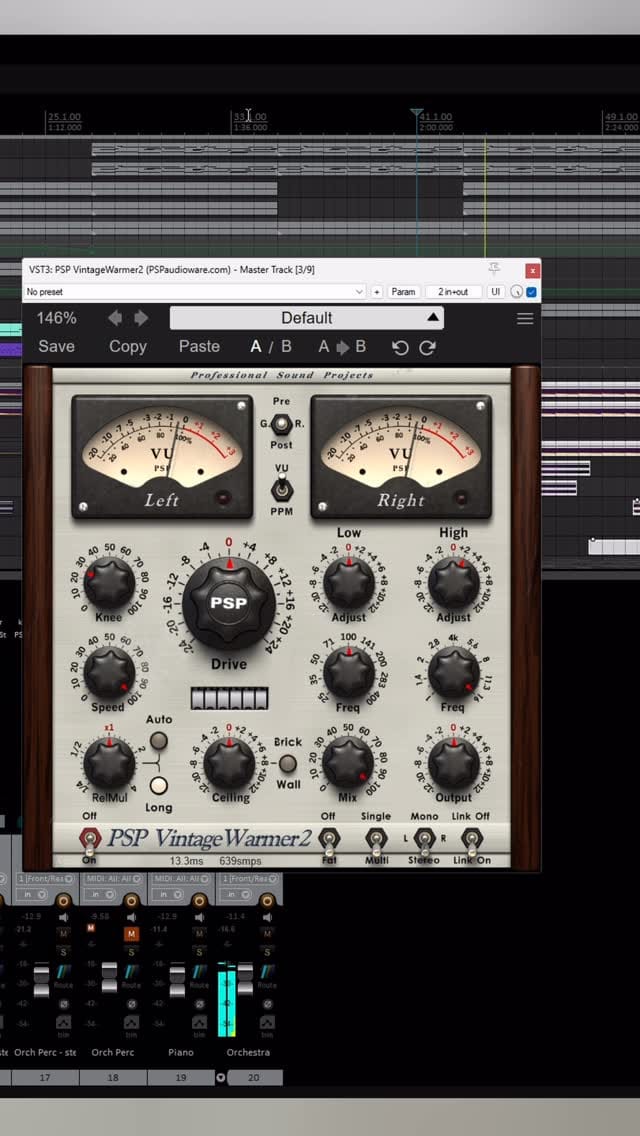Image resolution: width=640 pixels, height=1136 pixels.
Task: Flip the Mono / Stereo switch
Action: [424, 840]
